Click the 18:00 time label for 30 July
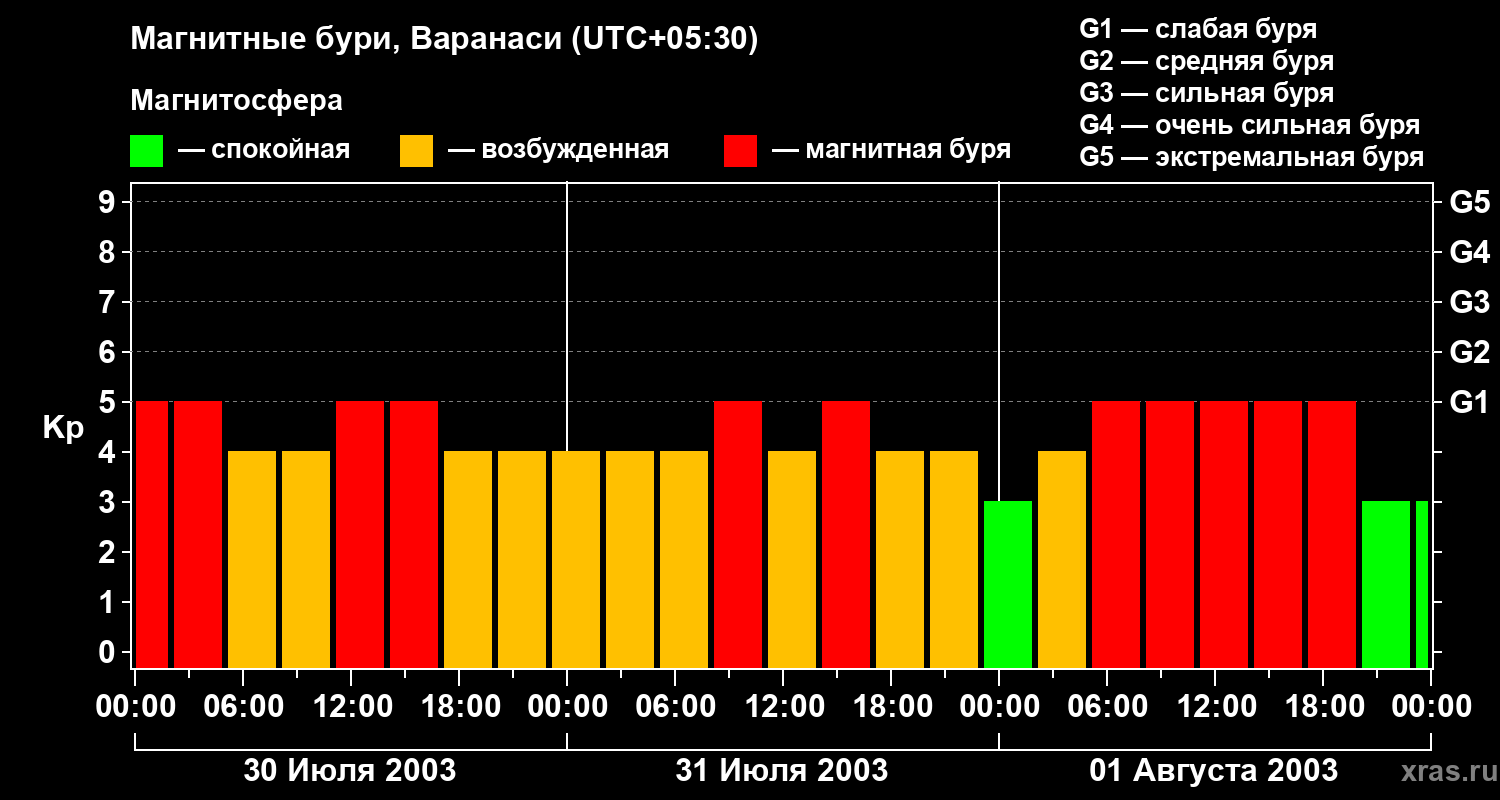Viewport: 1500px width, 800px height. (x=459, y=707)
